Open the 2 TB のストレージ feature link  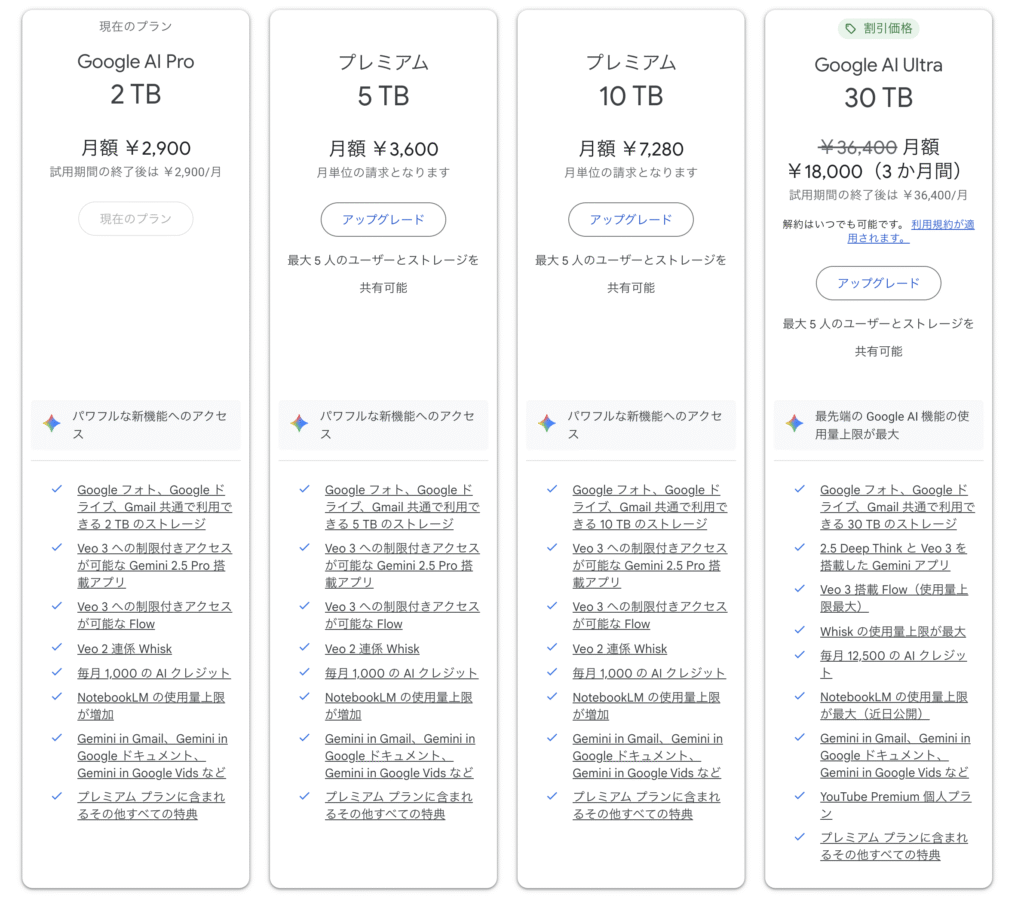[x=155, y=507]
